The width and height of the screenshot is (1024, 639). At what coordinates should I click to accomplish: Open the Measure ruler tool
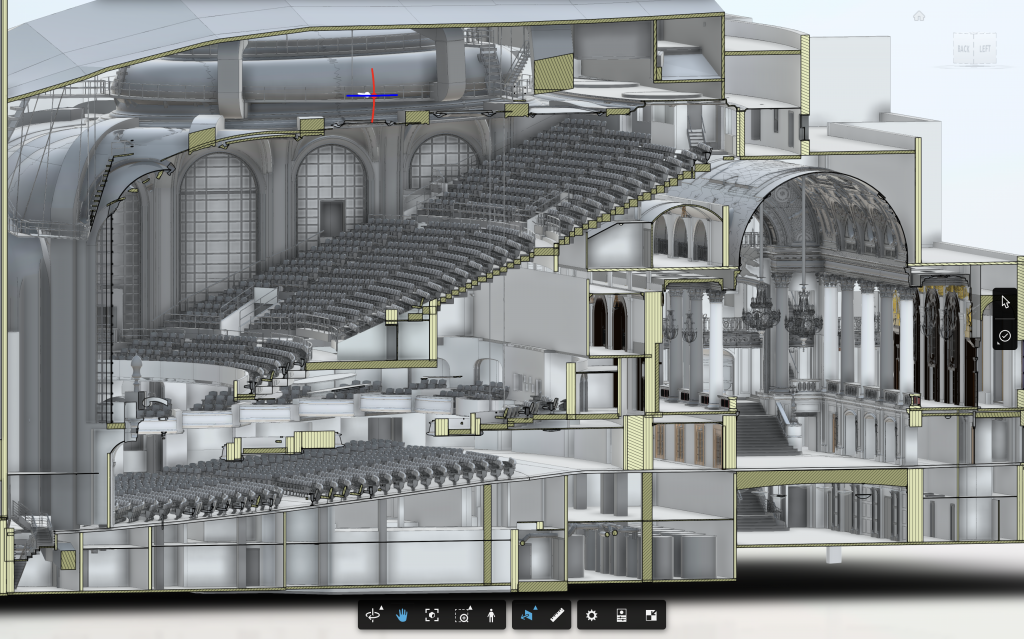(x=559, y=616)
